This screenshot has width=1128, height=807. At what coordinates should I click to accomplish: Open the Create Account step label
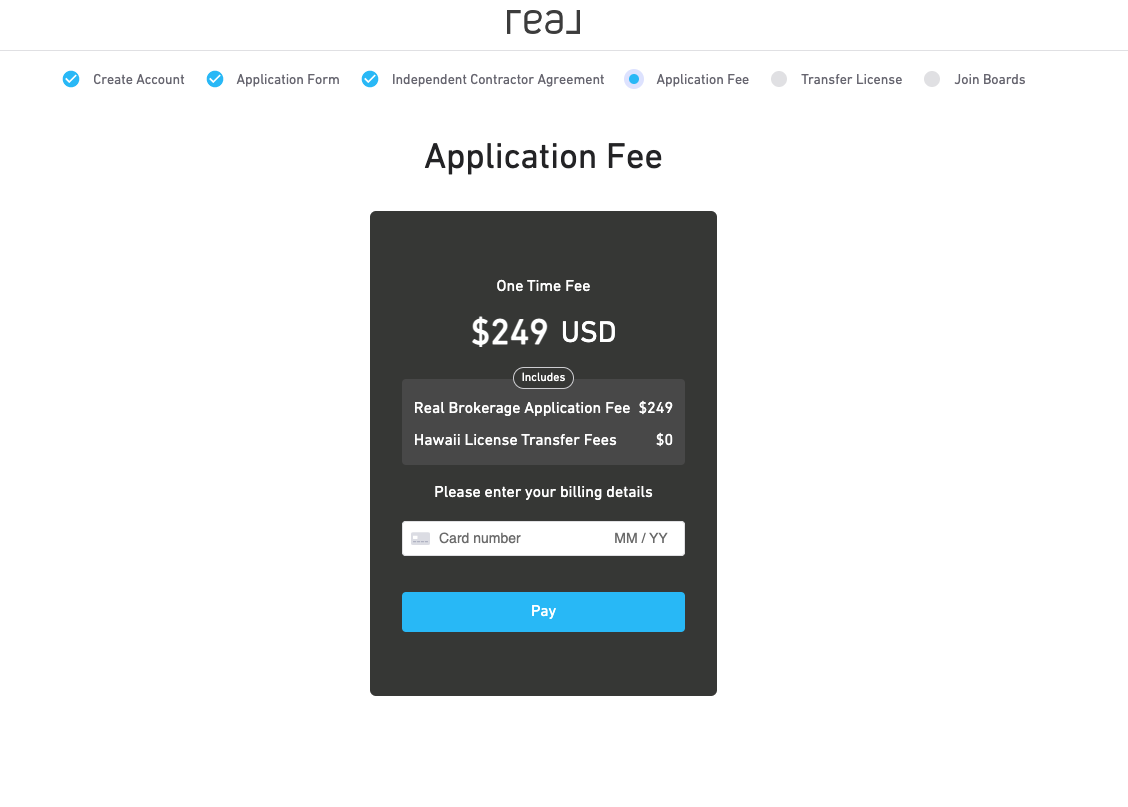[x=139, y=79]
